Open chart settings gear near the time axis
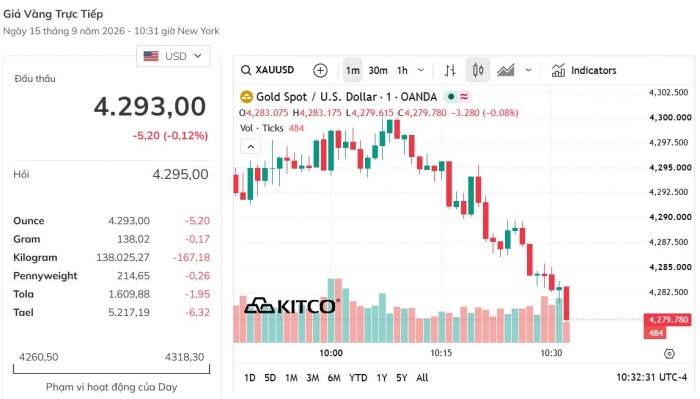Image resolution: width=700 pixels, height=399 pixels. pyautogui.click(x=669, y=353)
